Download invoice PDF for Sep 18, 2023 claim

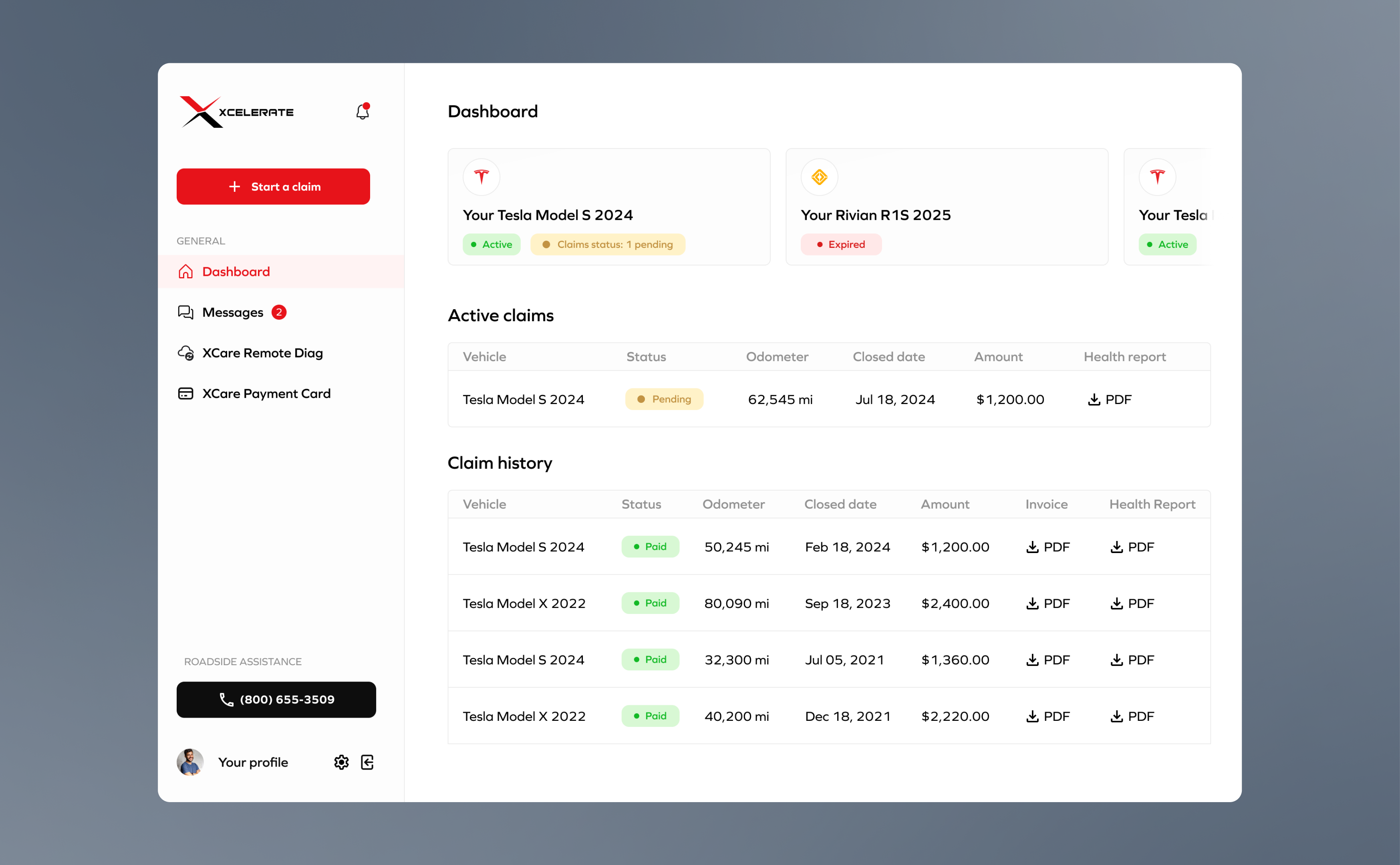click(x=1047, y=603)
